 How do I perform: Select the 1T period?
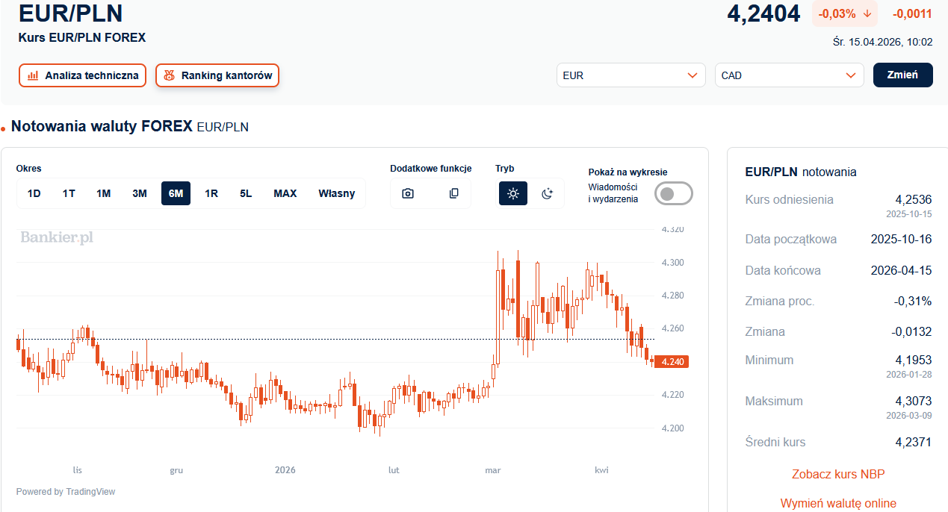[69, 193]
